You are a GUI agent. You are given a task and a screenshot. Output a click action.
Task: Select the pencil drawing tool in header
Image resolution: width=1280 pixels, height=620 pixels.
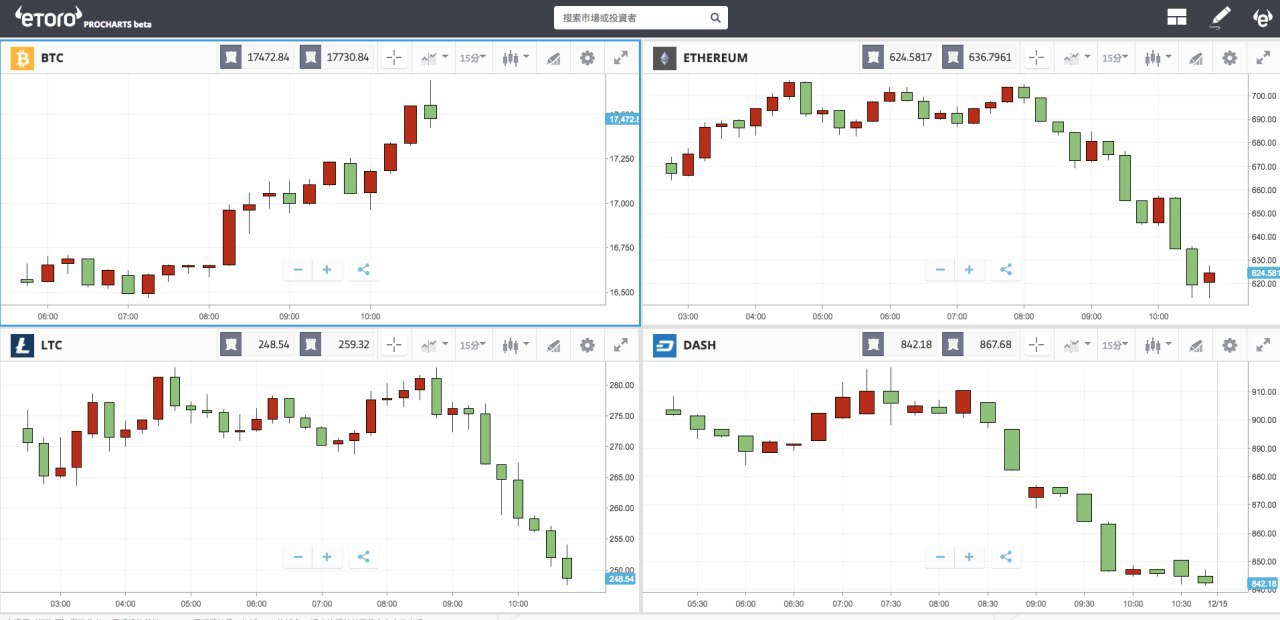1221,17
